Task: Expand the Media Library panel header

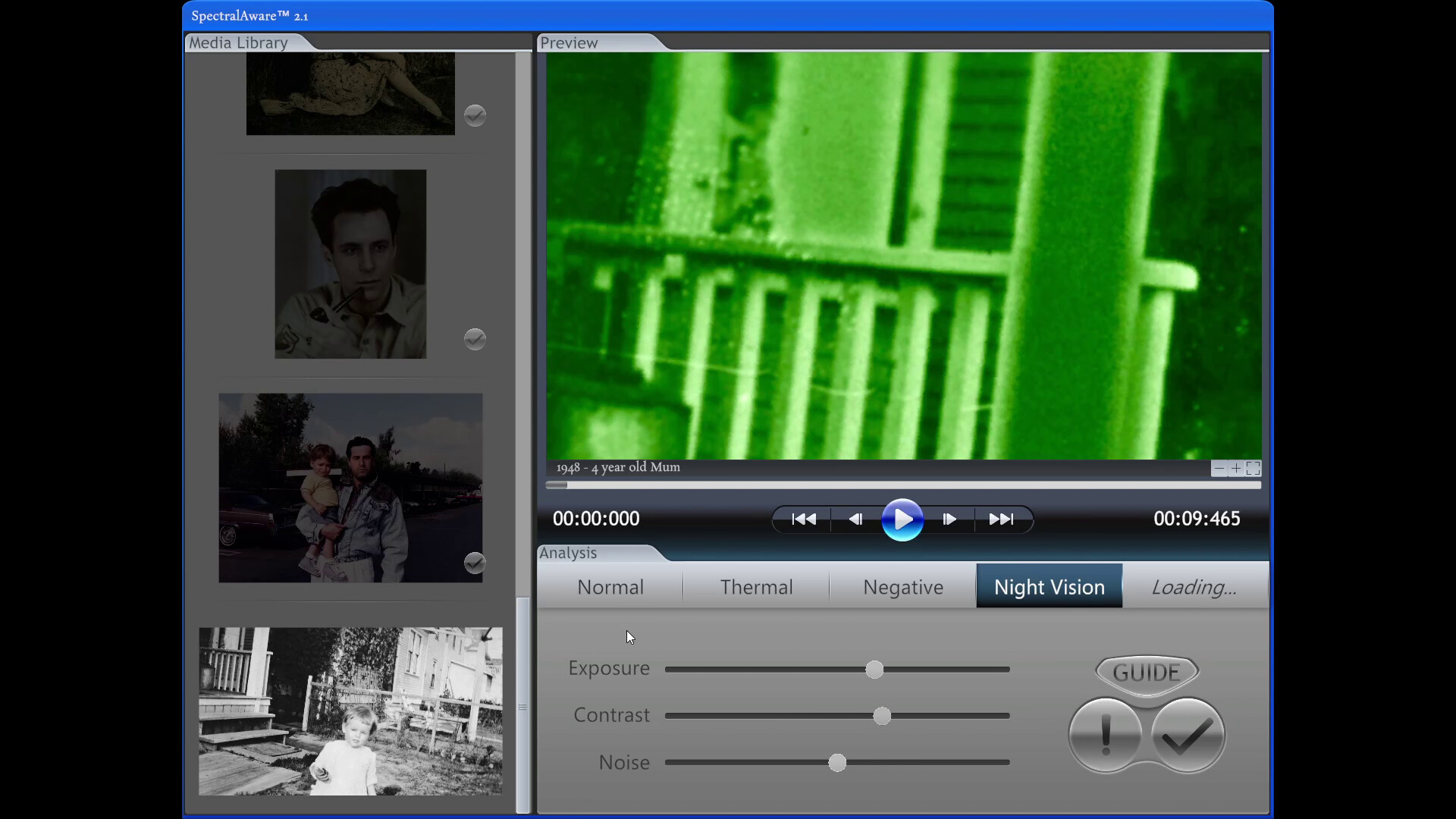Action: (x=238, y=42)
